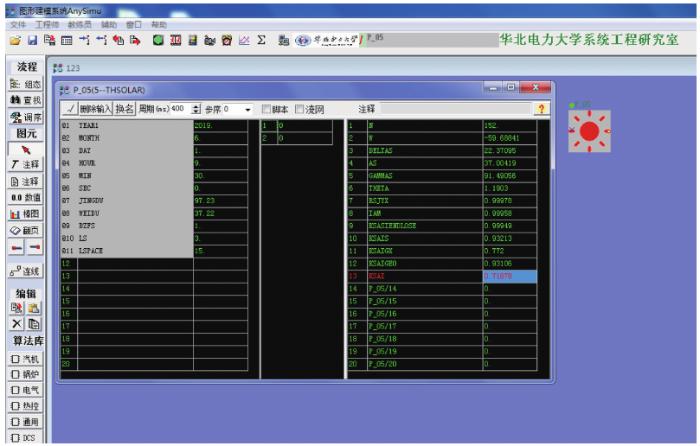Click the Sigma summation toolbar icon
Image resolution: width=700 pixels, height=446 pixels.
262,40
